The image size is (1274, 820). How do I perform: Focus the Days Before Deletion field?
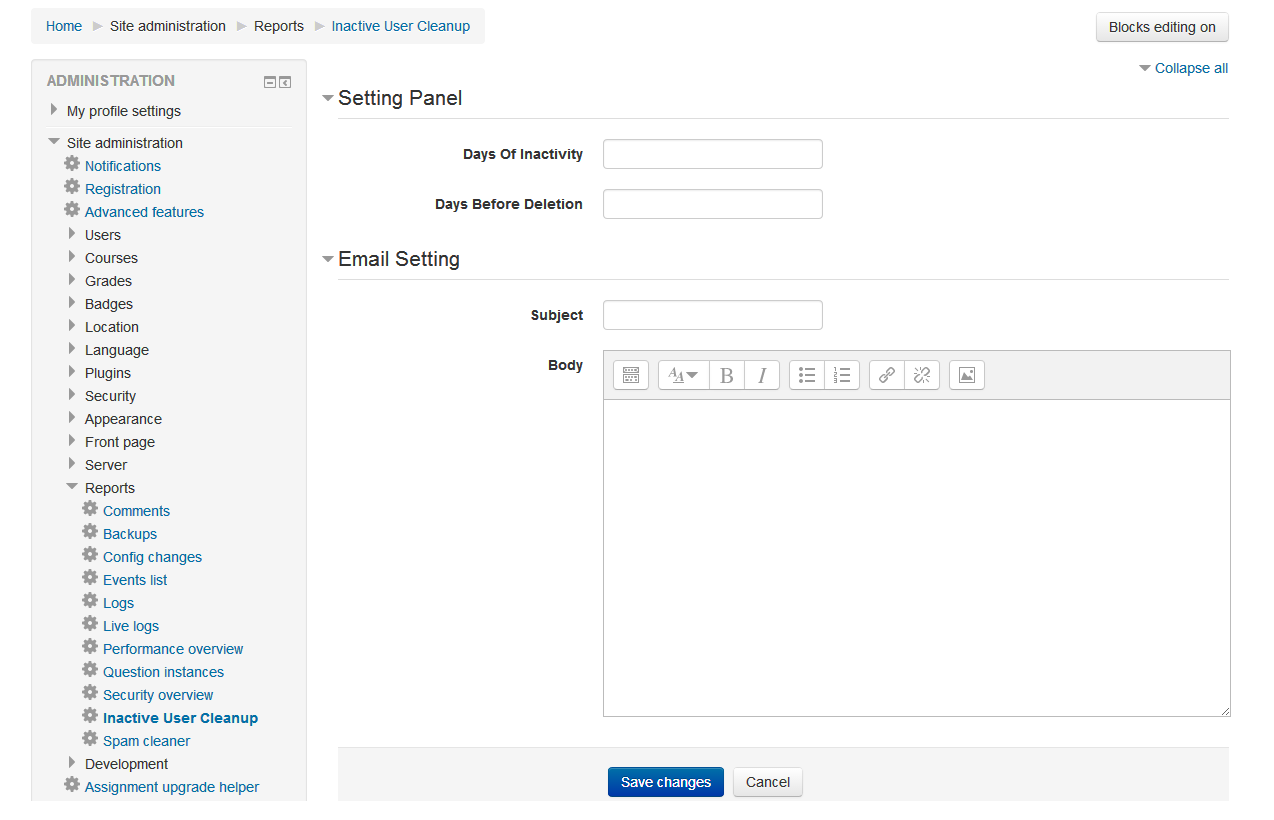[x=713, y=204]
